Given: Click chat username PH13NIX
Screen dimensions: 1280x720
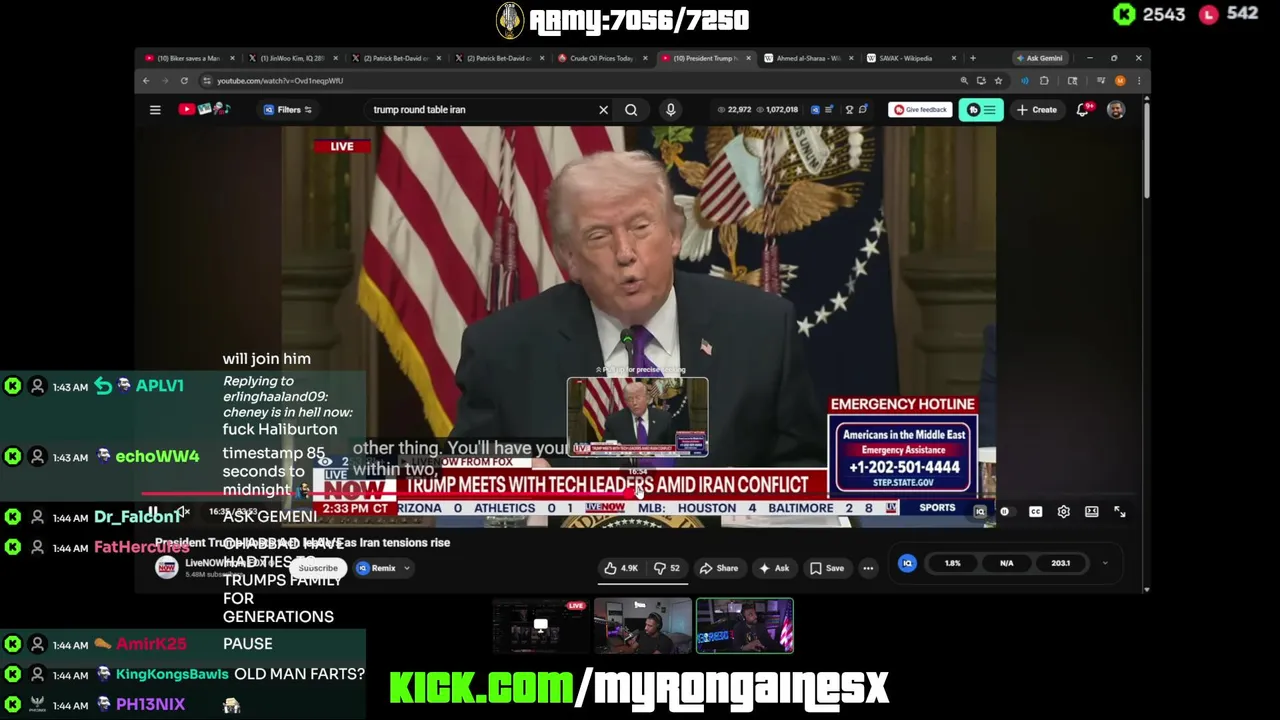Looking at the screenshot, I should (x=150, y=705).
